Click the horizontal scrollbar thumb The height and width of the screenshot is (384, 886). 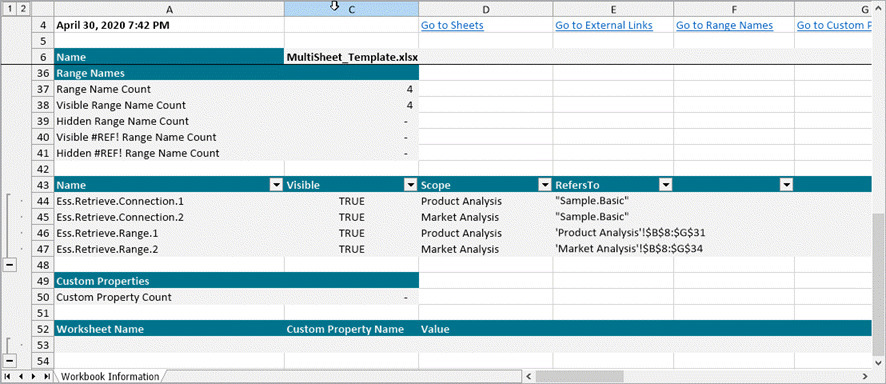pyautogui.click(x=579, y=376)
